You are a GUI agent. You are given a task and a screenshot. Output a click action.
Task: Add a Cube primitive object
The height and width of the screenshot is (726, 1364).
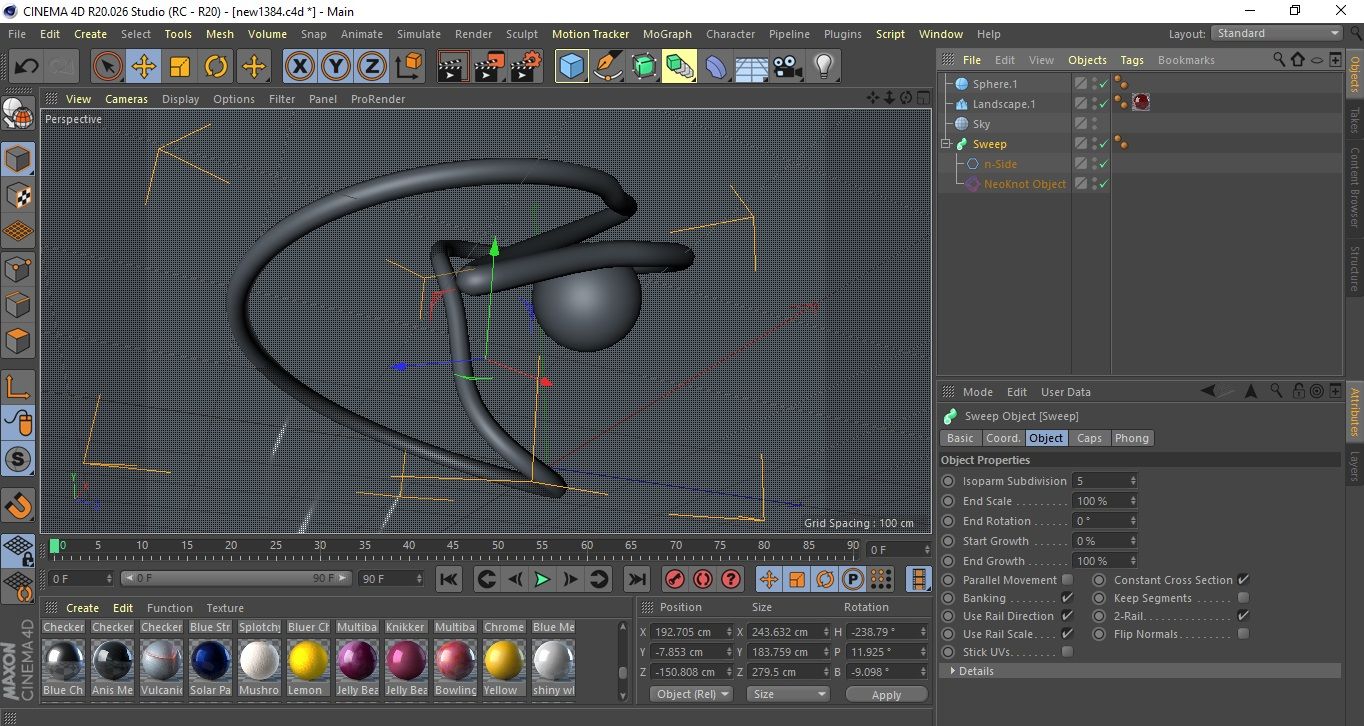(x=571, y=67)
